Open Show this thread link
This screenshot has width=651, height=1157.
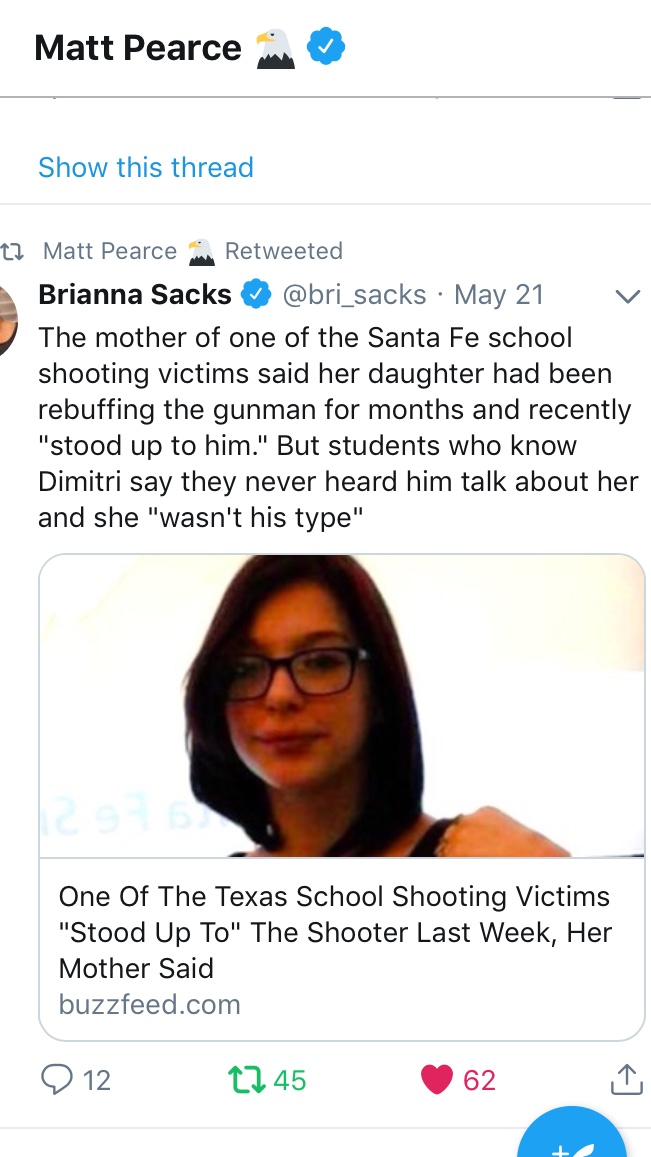point(145,167)
